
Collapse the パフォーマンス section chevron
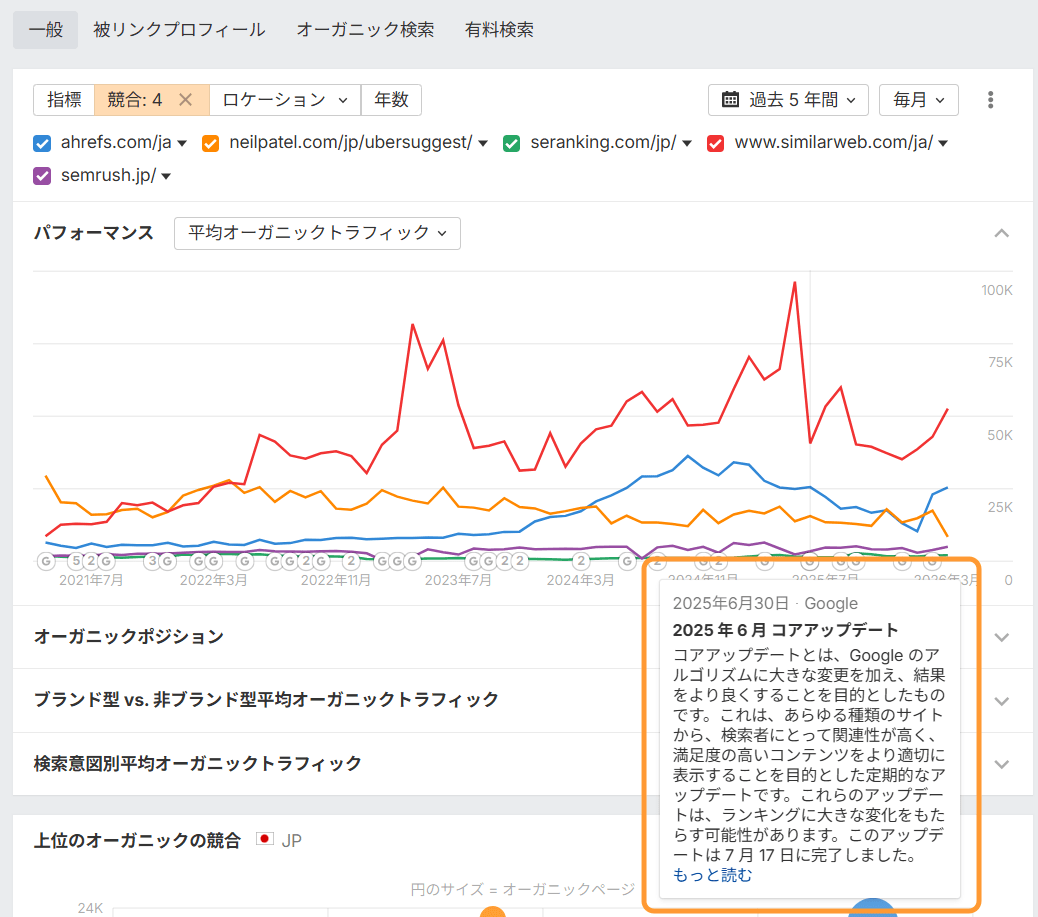[x=1002, y=233]
